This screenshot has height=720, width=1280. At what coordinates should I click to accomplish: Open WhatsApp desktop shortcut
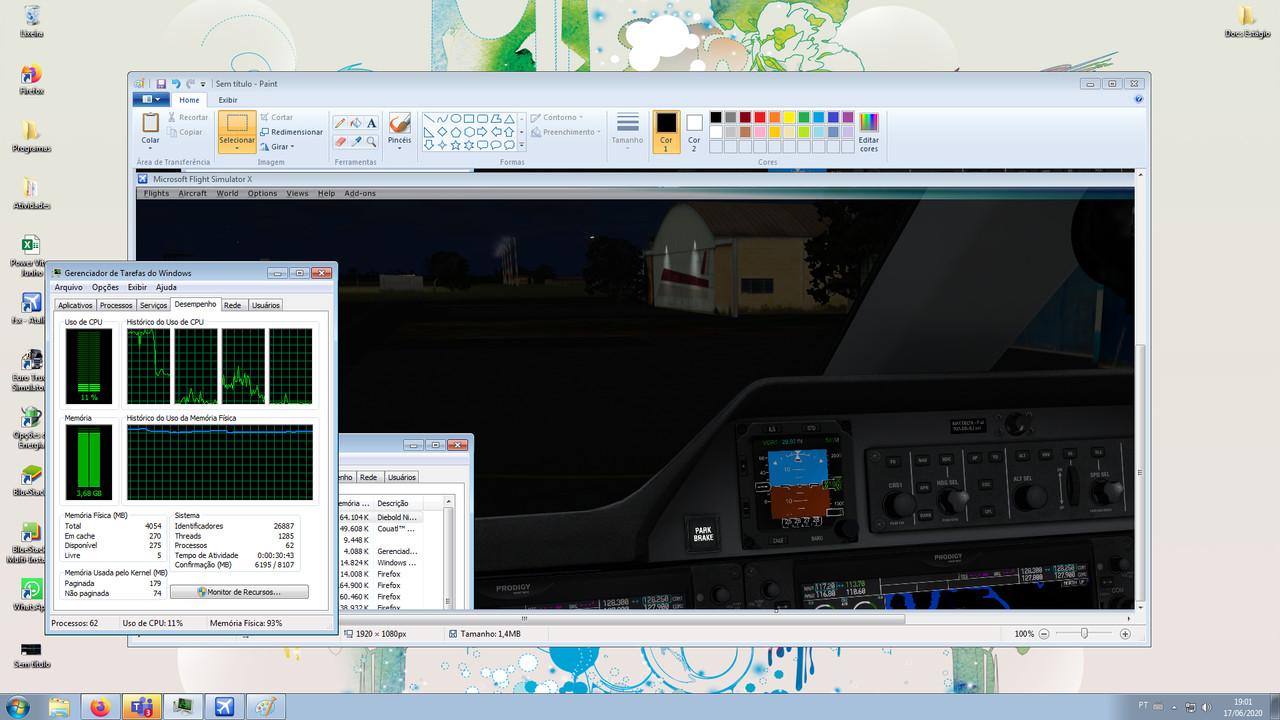31,594
